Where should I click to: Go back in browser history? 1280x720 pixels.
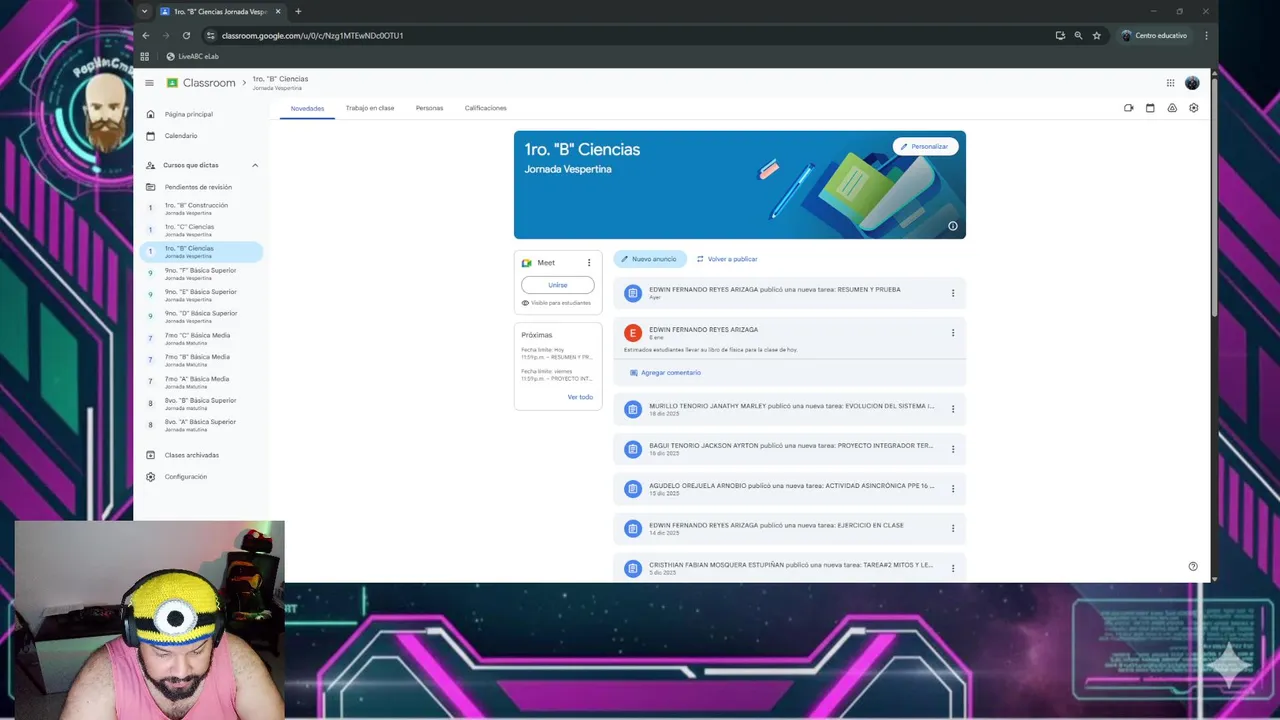click(146, 35)
